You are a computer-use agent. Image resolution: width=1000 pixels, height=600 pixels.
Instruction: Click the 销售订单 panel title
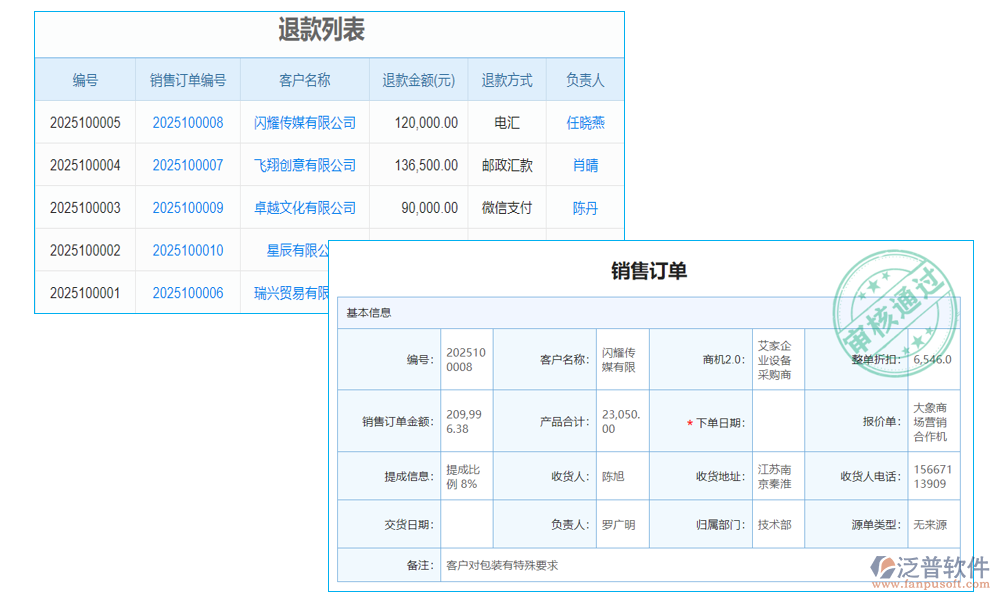tap(649, 271)
